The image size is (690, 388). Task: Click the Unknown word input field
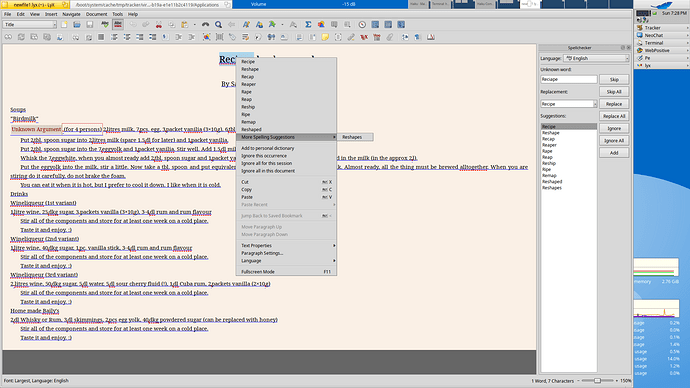[569, 80]
